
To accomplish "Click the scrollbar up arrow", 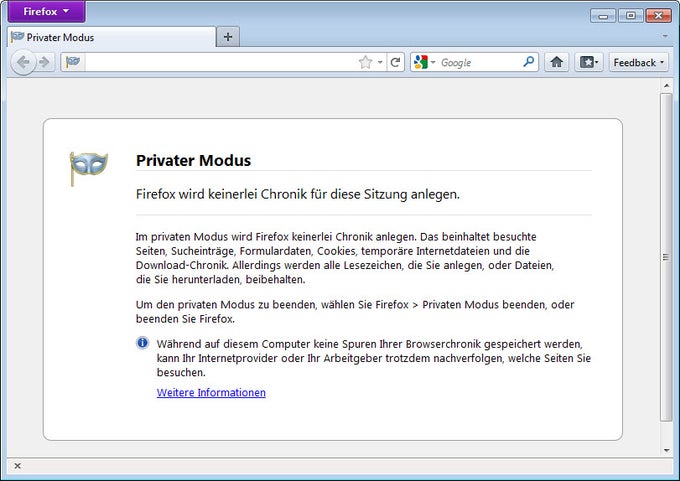I will (667, 86).
